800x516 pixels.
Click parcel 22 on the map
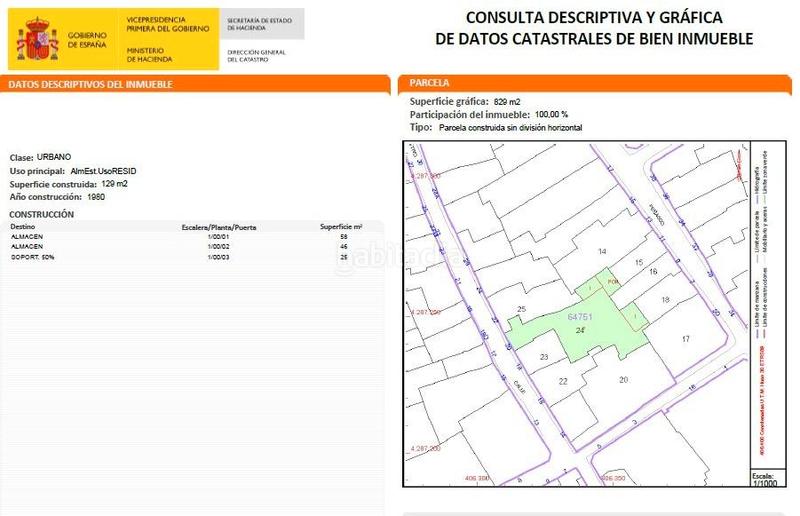click(x=563, y=382)
